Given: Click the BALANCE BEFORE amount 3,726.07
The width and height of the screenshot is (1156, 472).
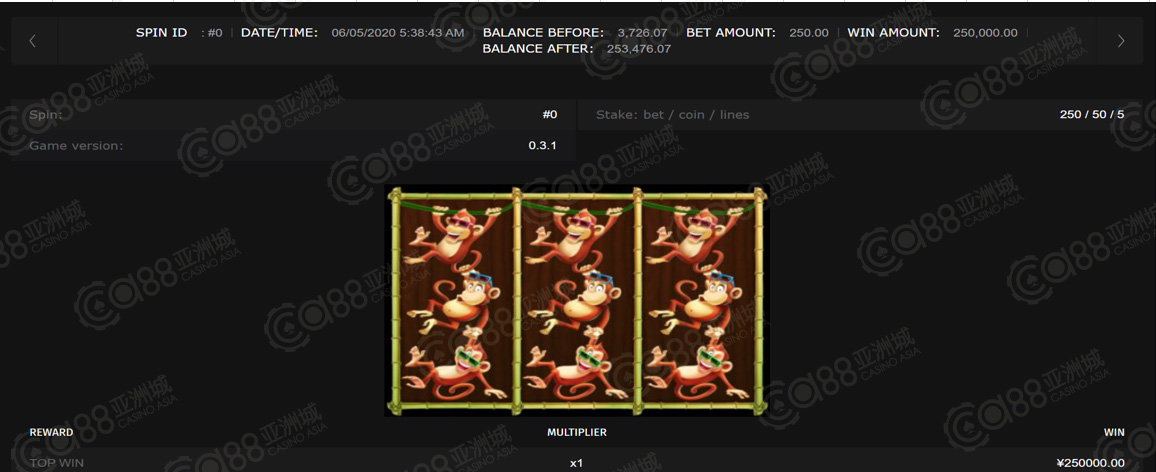Looking at the screenshot, I should tap(642, 33).
